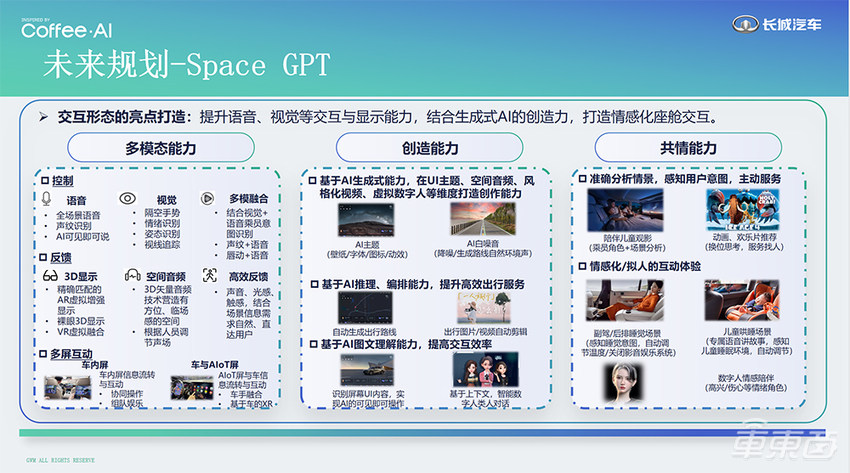850x473 pixels.
Task: Click the play-circle icon beside 多模融合
Action: 207,198
